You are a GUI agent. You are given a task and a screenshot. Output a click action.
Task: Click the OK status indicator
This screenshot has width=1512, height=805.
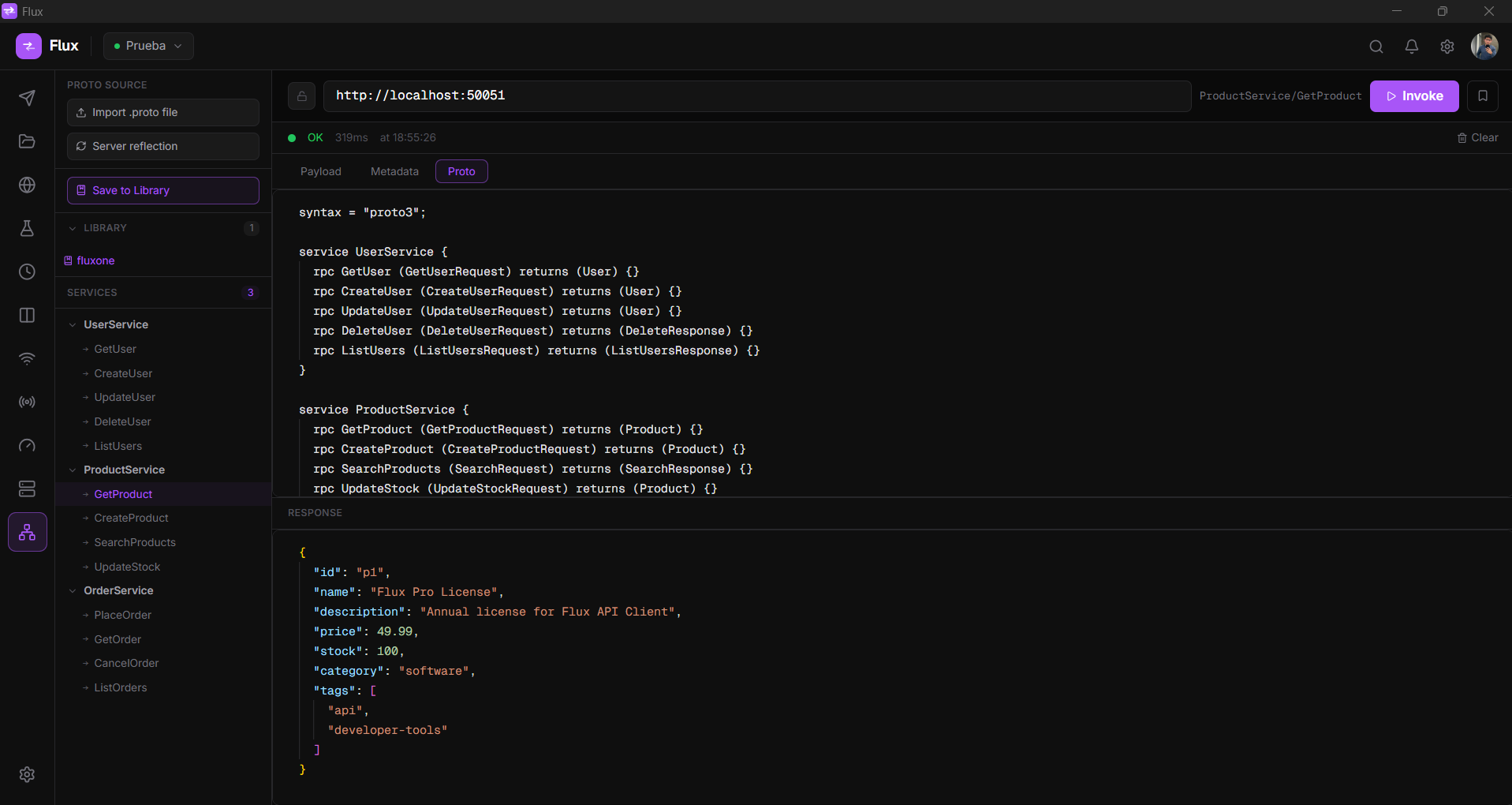tap(306, 137)
